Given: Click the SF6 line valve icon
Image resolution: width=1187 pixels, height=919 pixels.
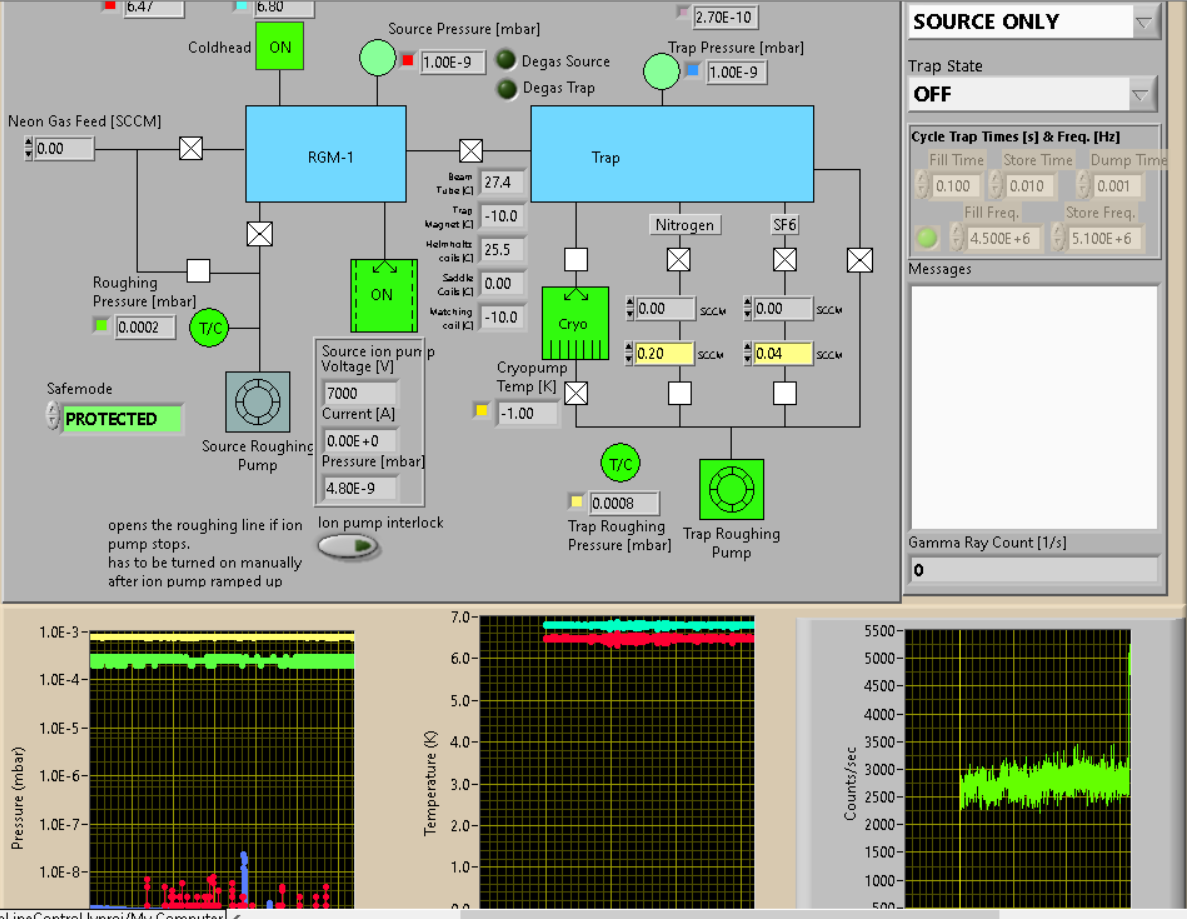Looking at the screenshot, I should pos(785,260).
